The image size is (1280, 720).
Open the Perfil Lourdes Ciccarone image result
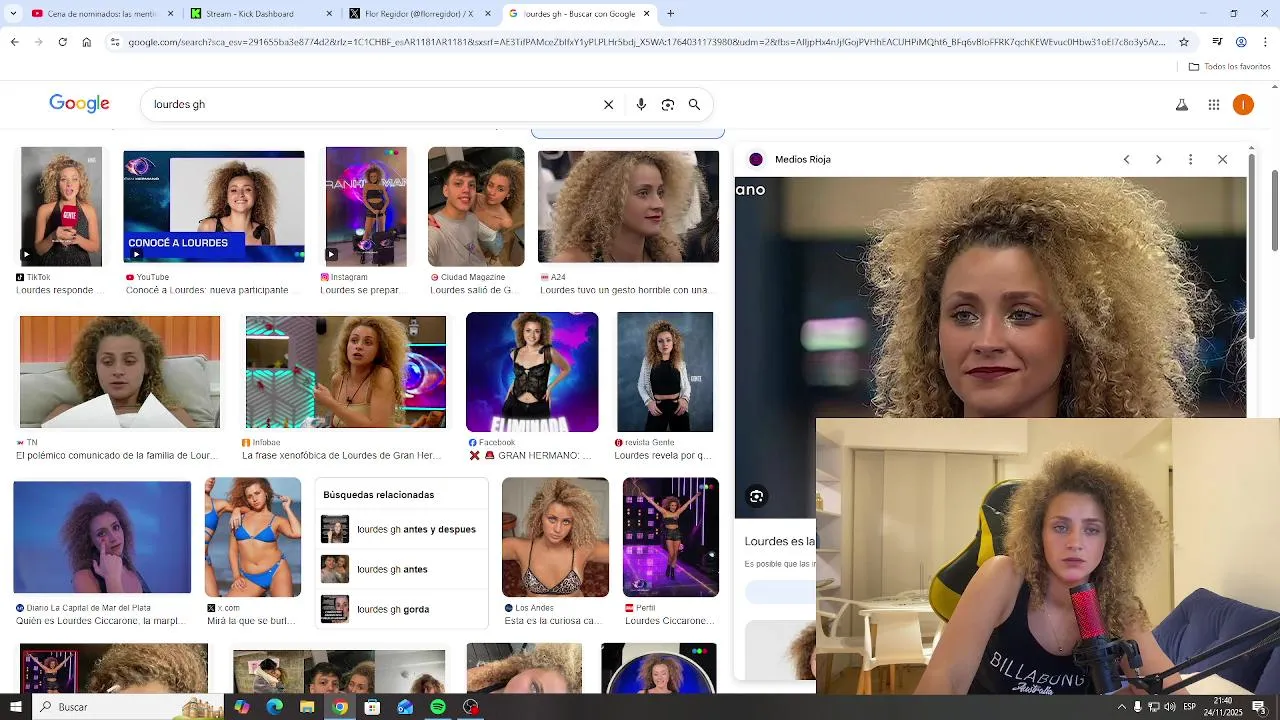670,537
